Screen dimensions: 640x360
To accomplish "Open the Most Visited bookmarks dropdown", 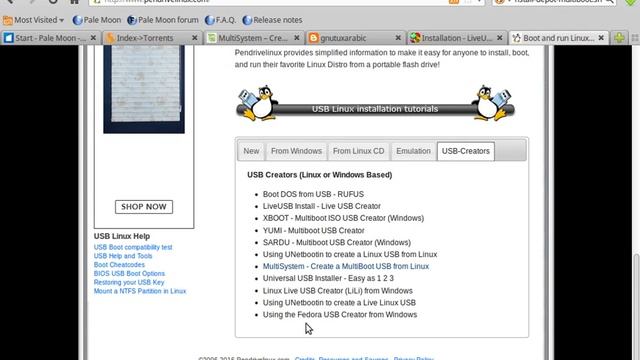I will click(33, 20).
